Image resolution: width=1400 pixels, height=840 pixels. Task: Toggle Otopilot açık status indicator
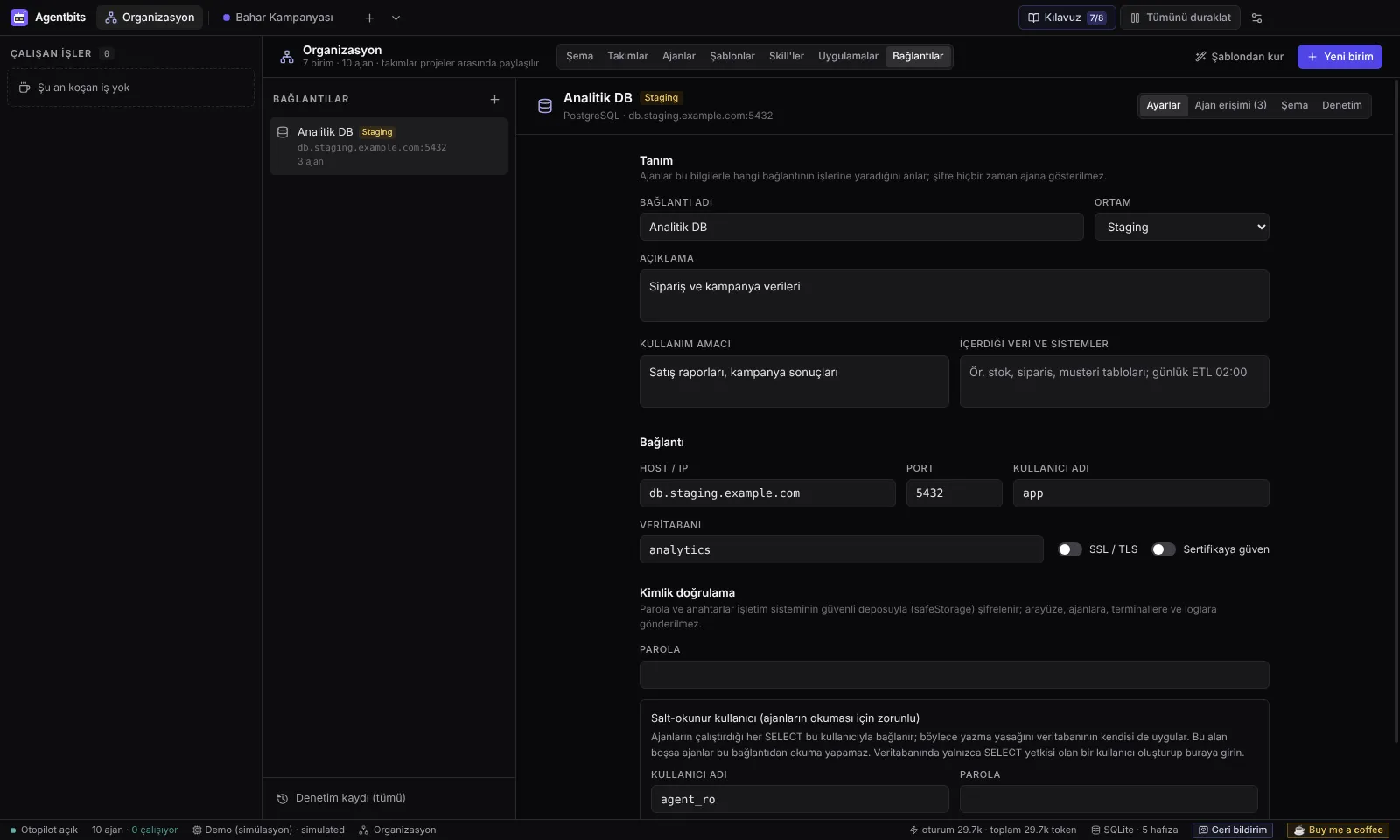point(44,829)
